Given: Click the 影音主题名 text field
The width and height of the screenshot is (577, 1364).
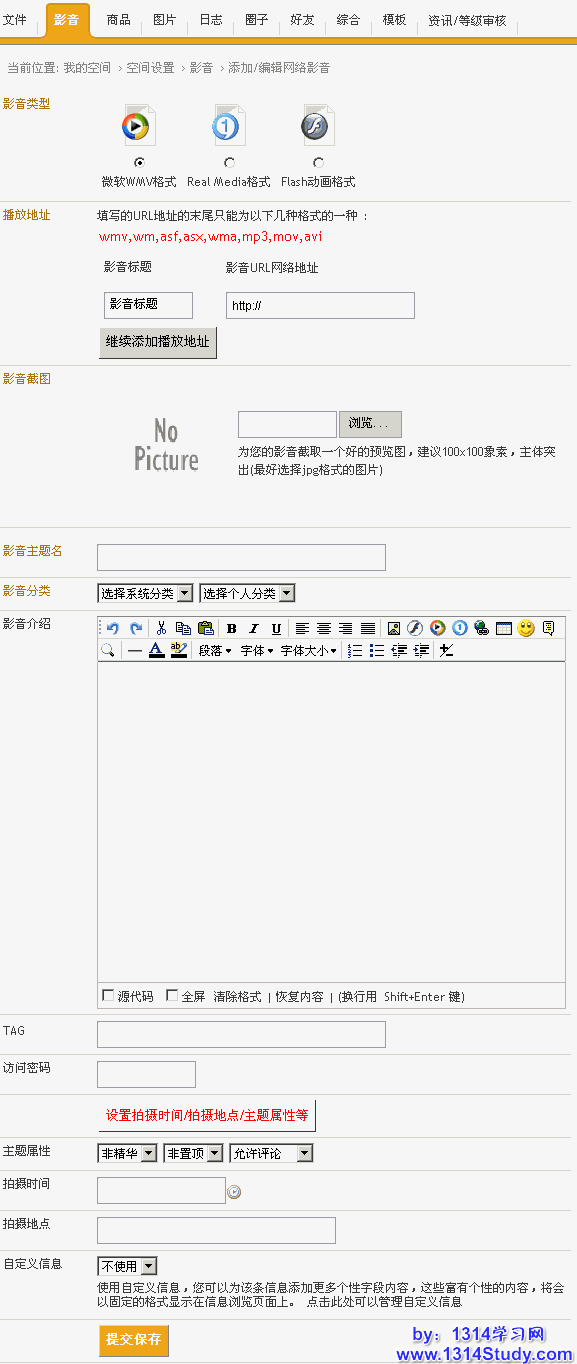Looking at the screenshot, I should pos(241,557).
